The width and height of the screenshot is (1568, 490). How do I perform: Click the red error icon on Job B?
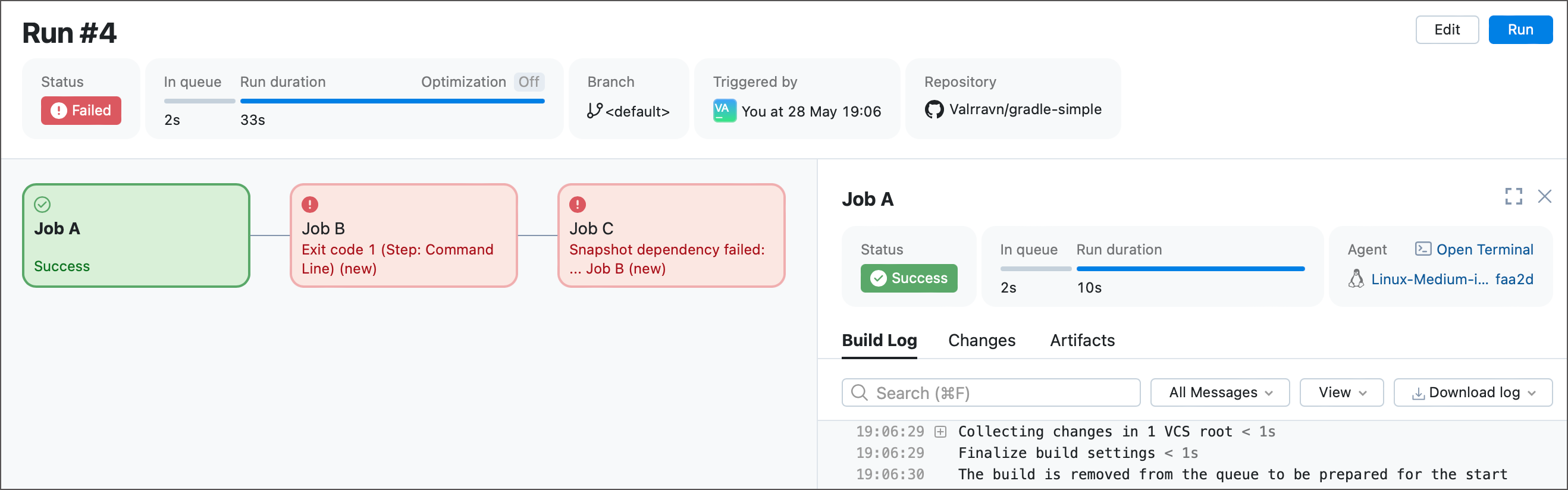click(310, 205)
